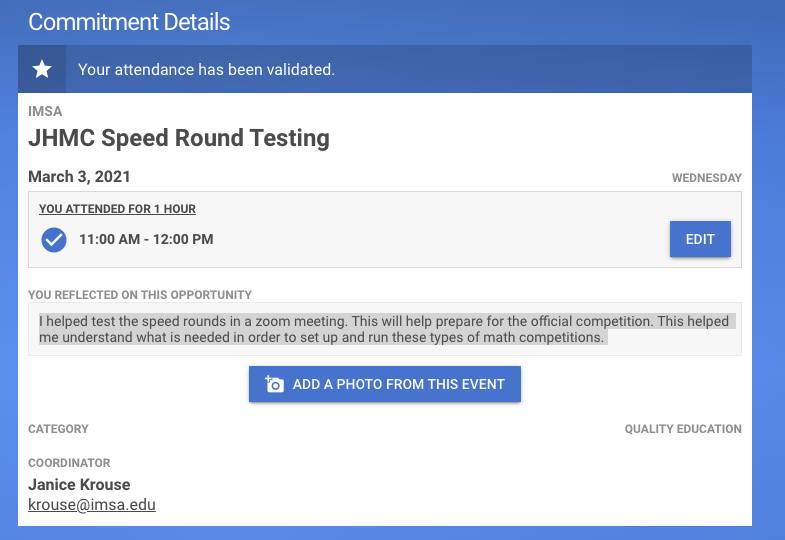This screenshot has width=785, height=540.
Task: Click the WEDNESDAY day label
Action: pyautogui.click(x=706, y=178)
